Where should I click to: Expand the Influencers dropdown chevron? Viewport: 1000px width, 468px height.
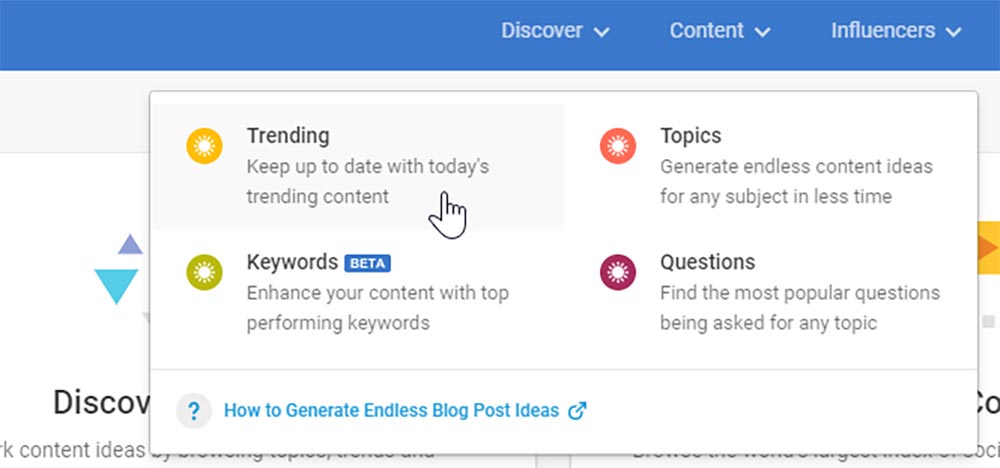952,32
